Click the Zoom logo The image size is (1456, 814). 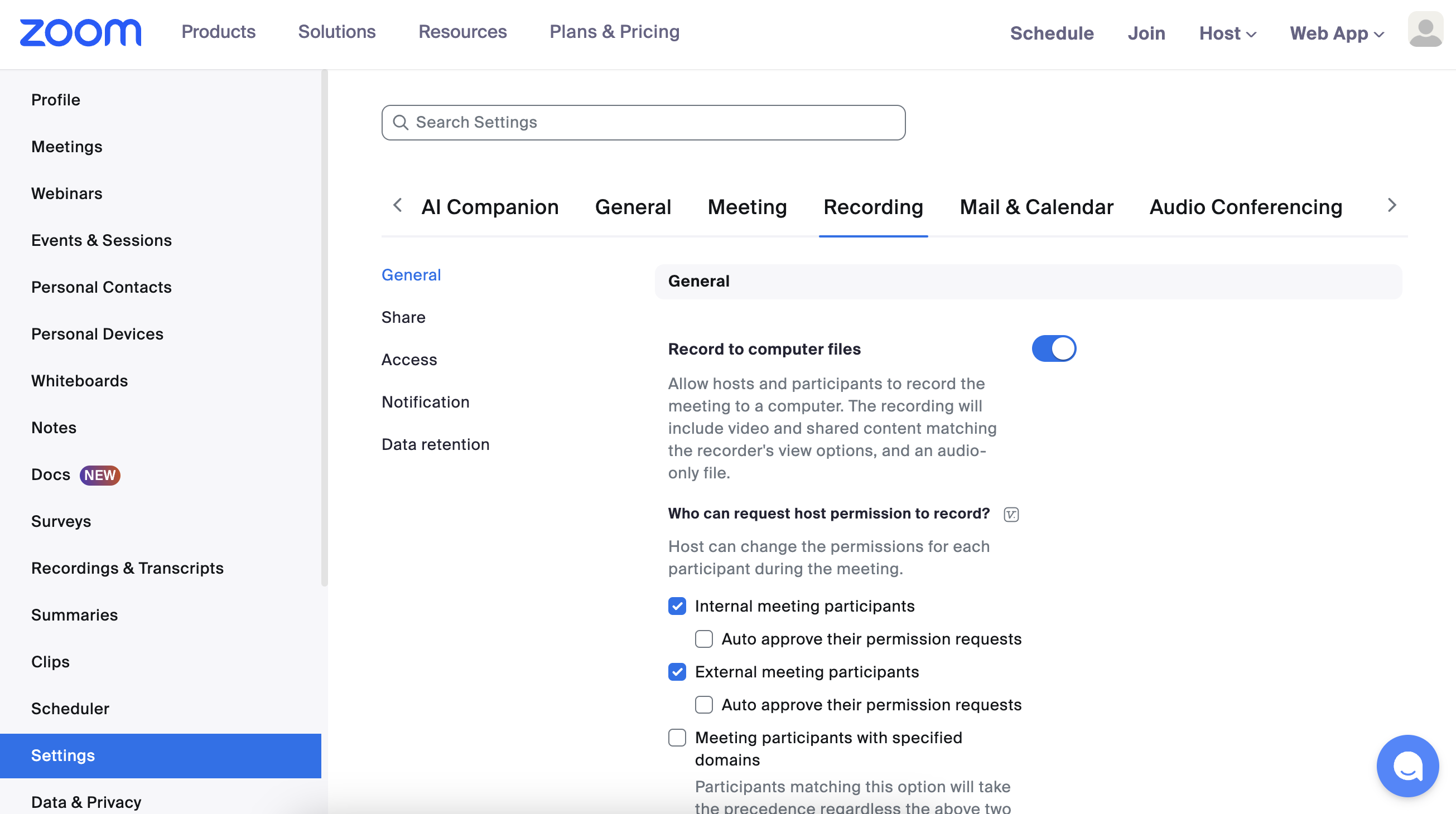80,32
